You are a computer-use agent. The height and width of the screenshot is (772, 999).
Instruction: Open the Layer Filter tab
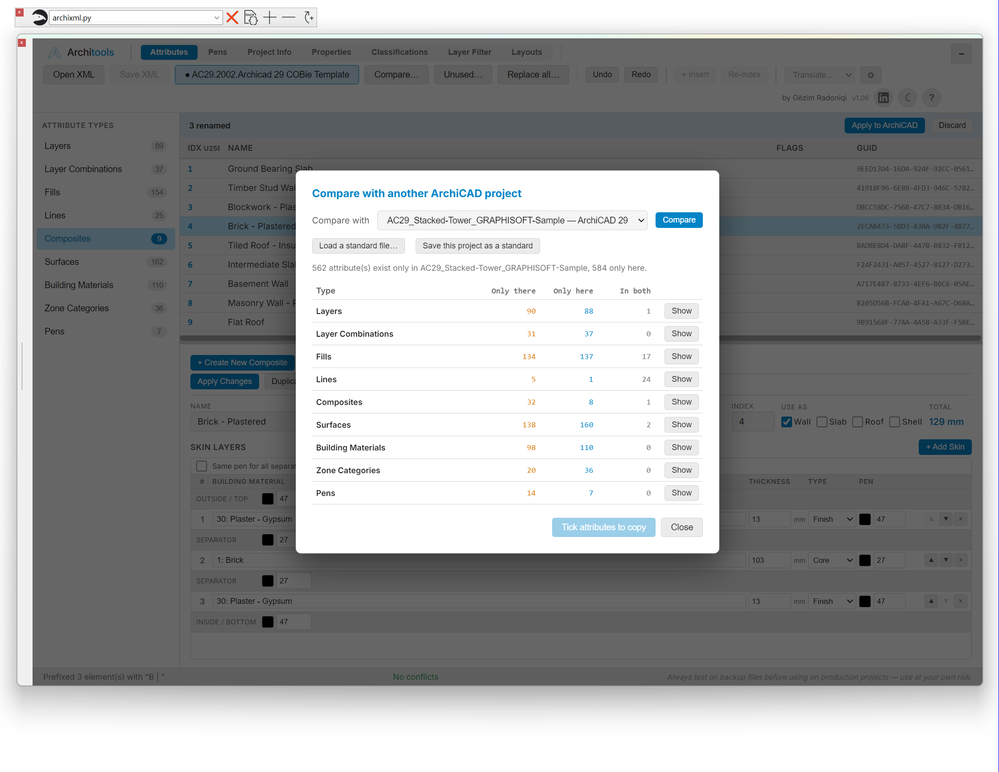[470, 52]
